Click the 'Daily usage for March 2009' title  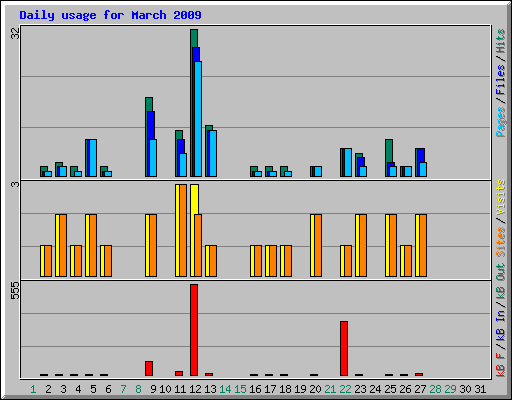[x=110, y=15]
